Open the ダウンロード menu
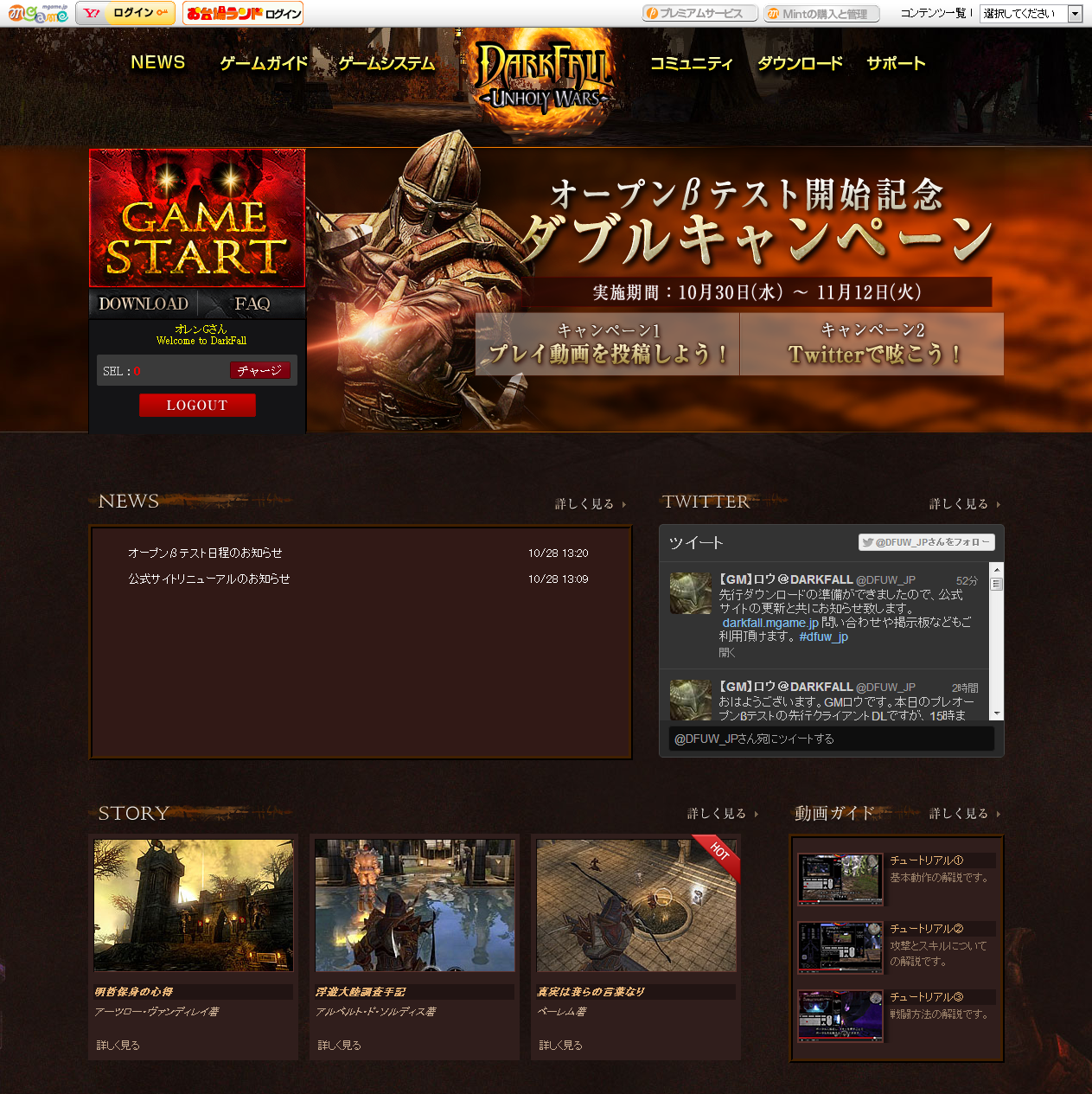The height and width of the screenshot is (1094, 1092). click(800, 63)
